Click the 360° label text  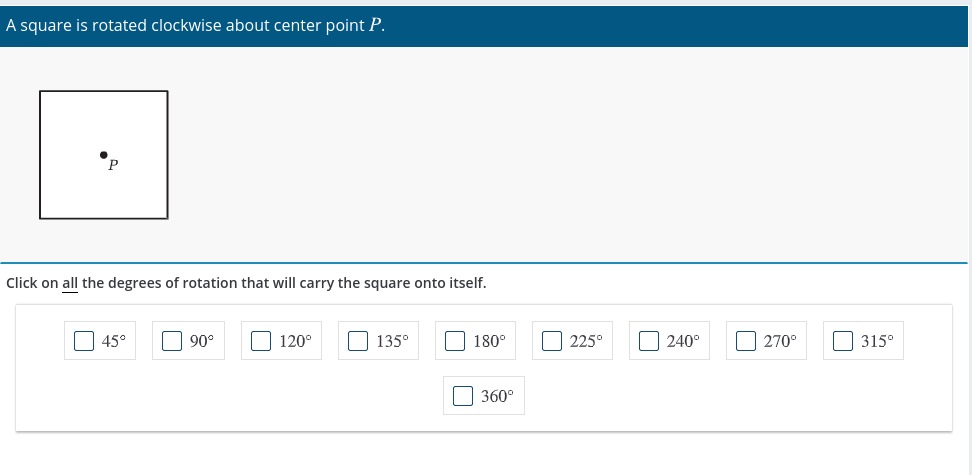497,396
